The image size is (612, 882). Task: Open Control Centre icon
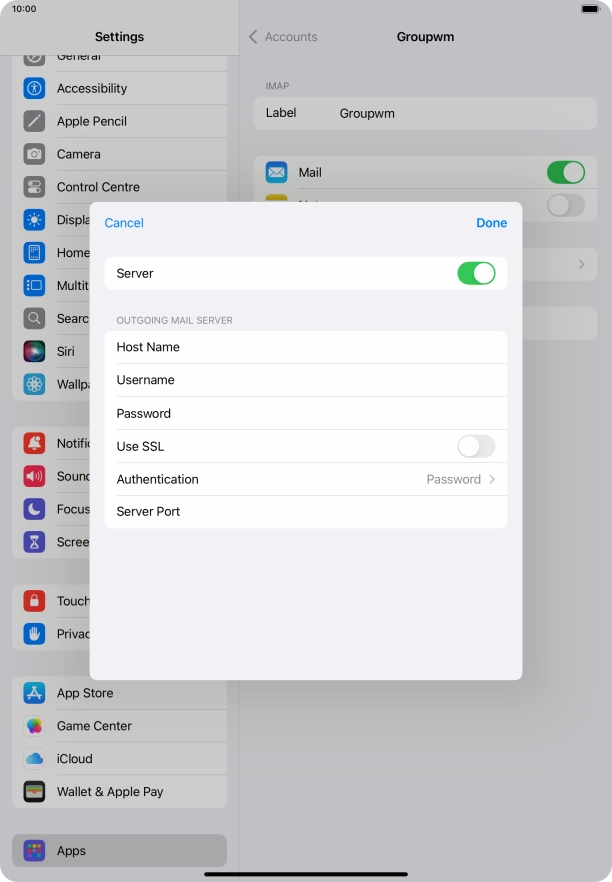35,187
